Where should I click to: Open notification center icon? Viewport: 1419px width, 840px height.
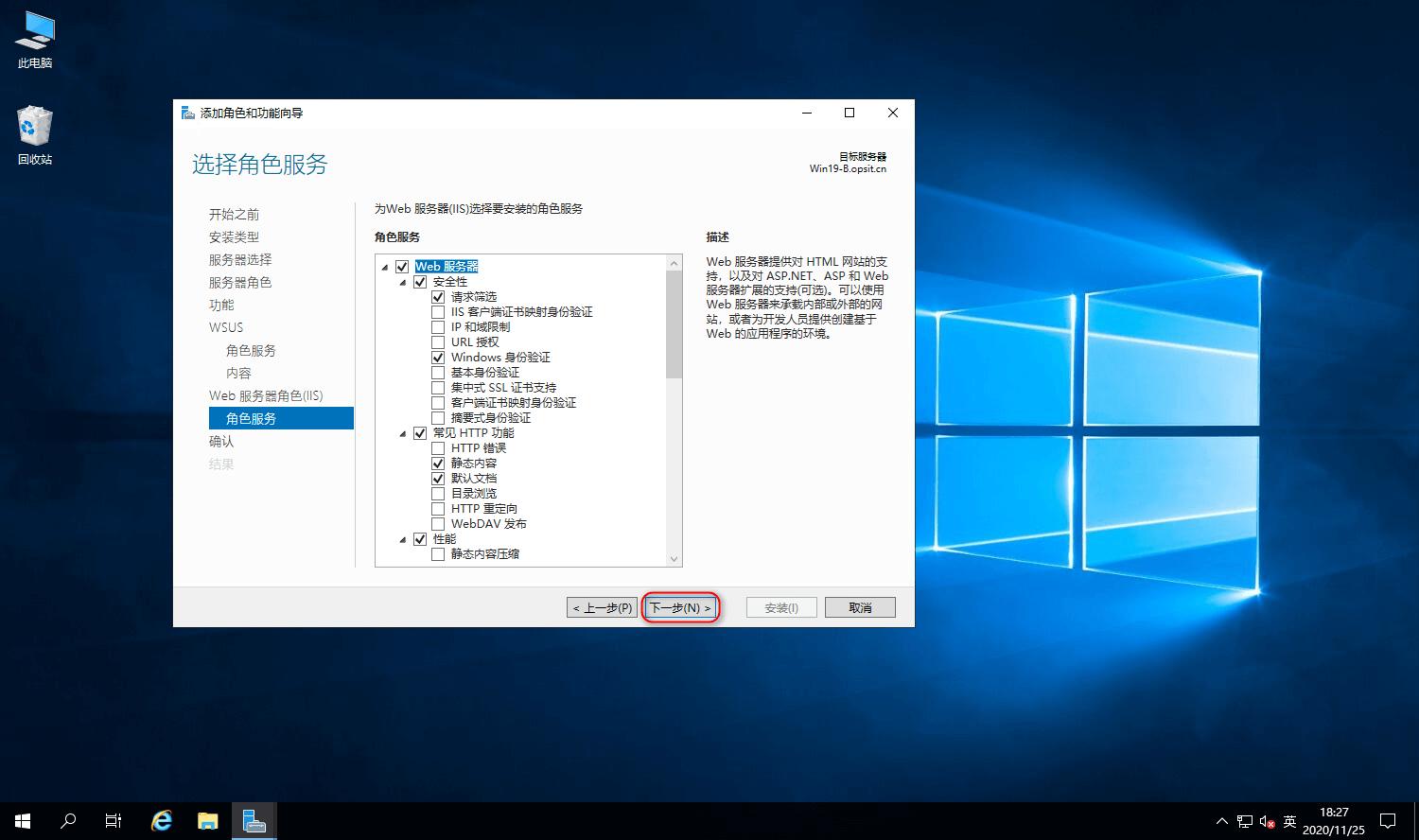tap(1388, 821)
